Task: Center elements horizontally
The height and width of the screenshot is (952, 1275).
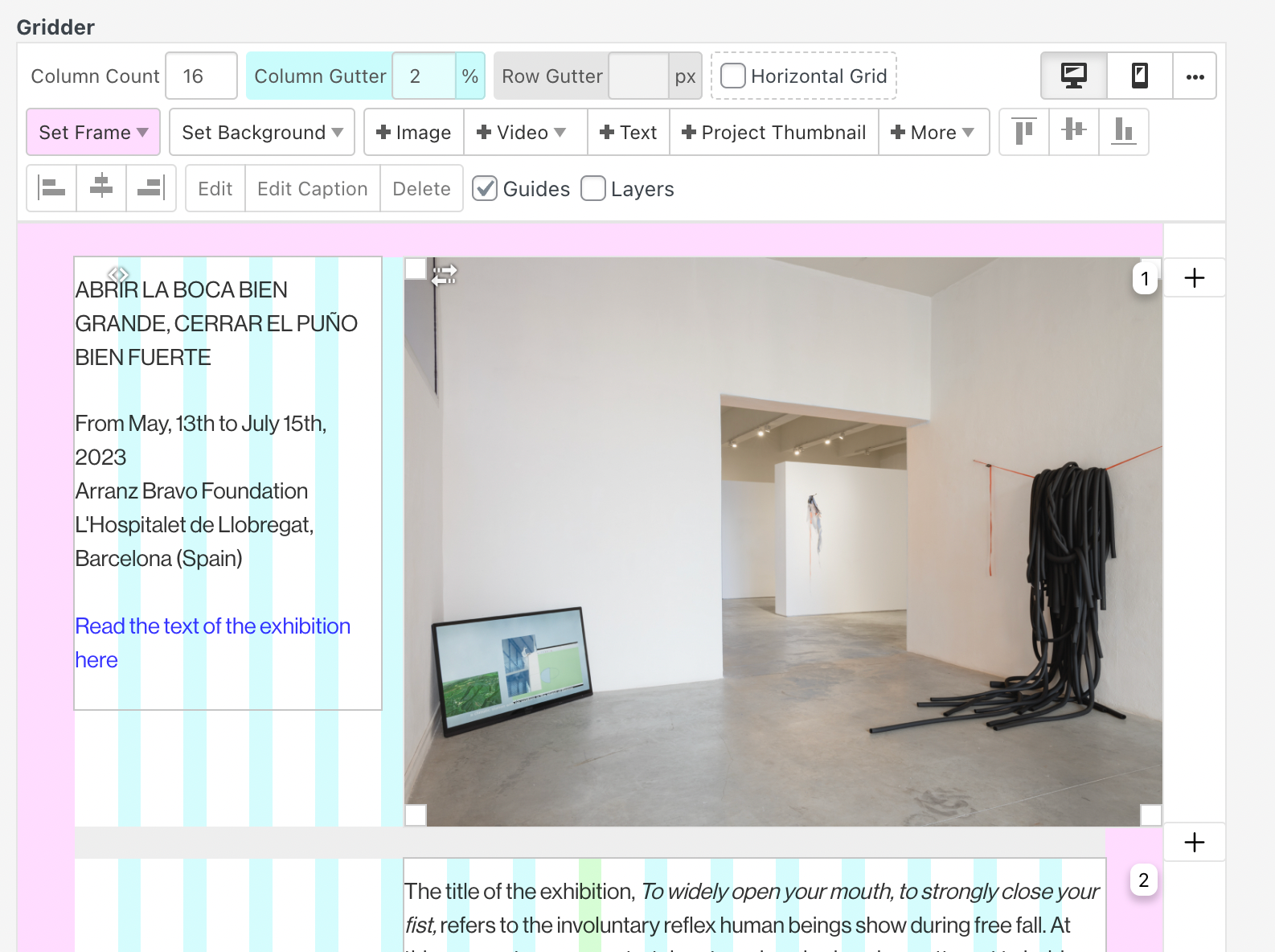Action: click(101, 188)
